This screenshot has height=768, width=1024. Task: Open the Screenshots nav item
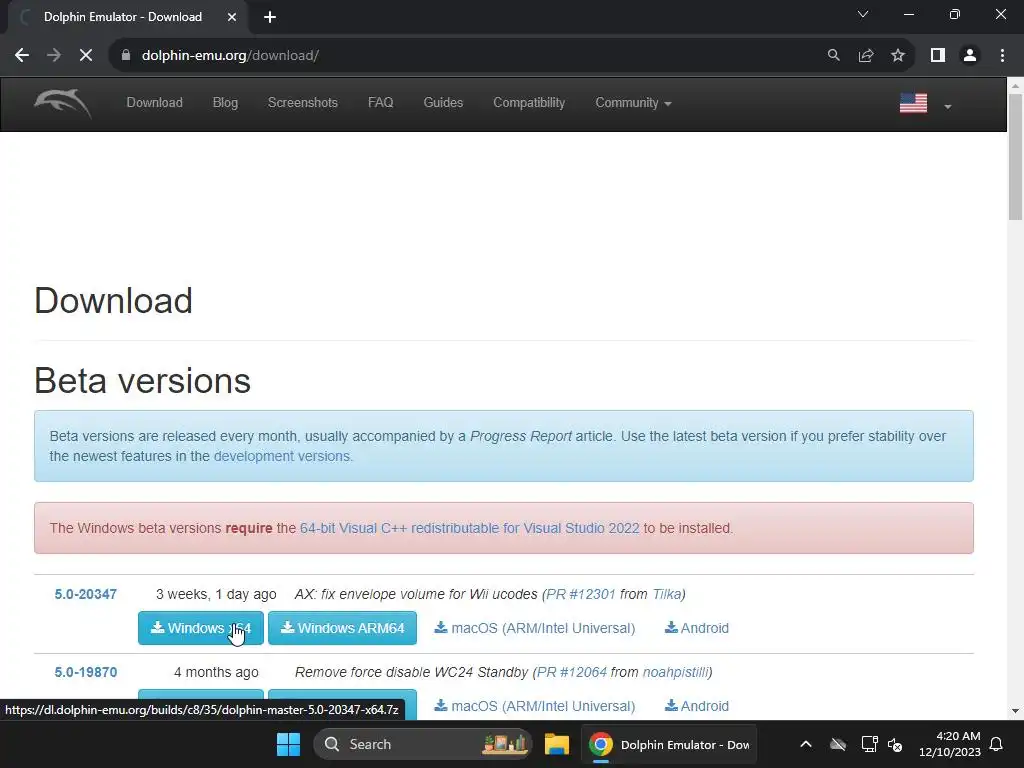302,103
